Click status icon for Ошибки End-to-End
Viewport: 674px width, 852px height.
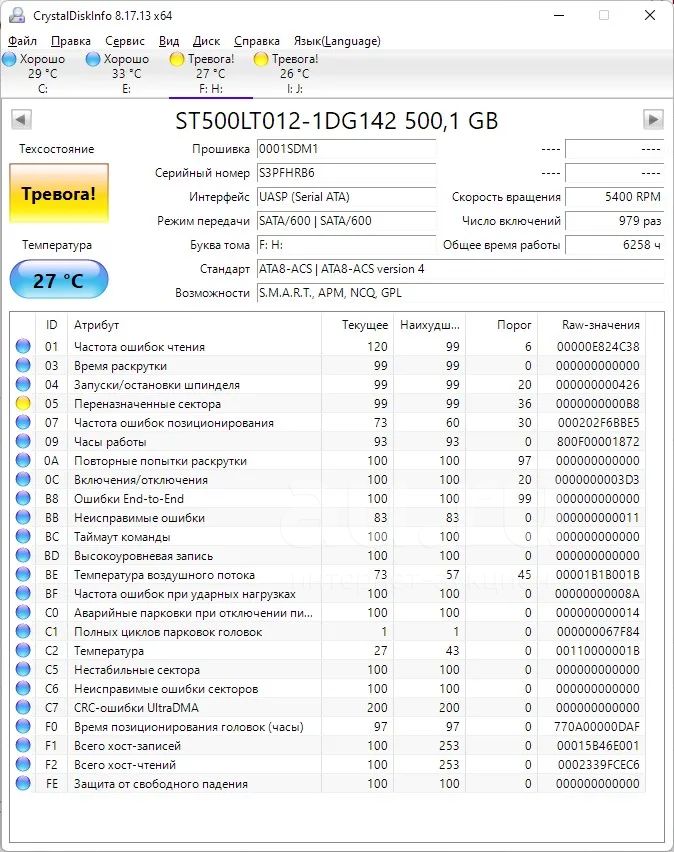tap(23, 498)
